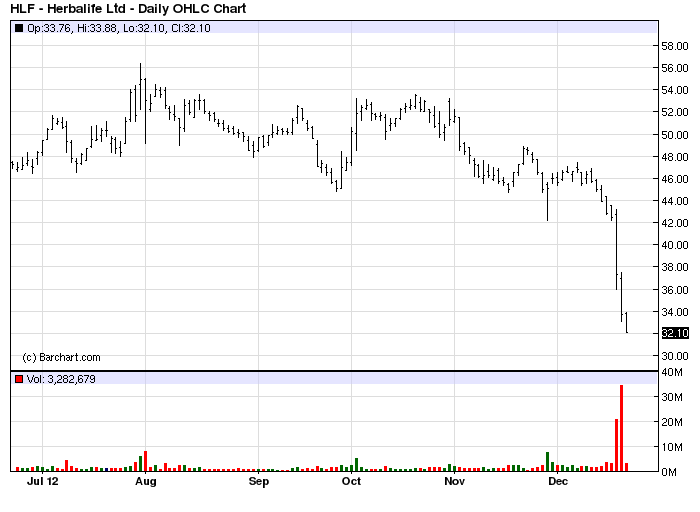
Task: Click the Cl:32.10 close value text
Action: coord(191,28)
